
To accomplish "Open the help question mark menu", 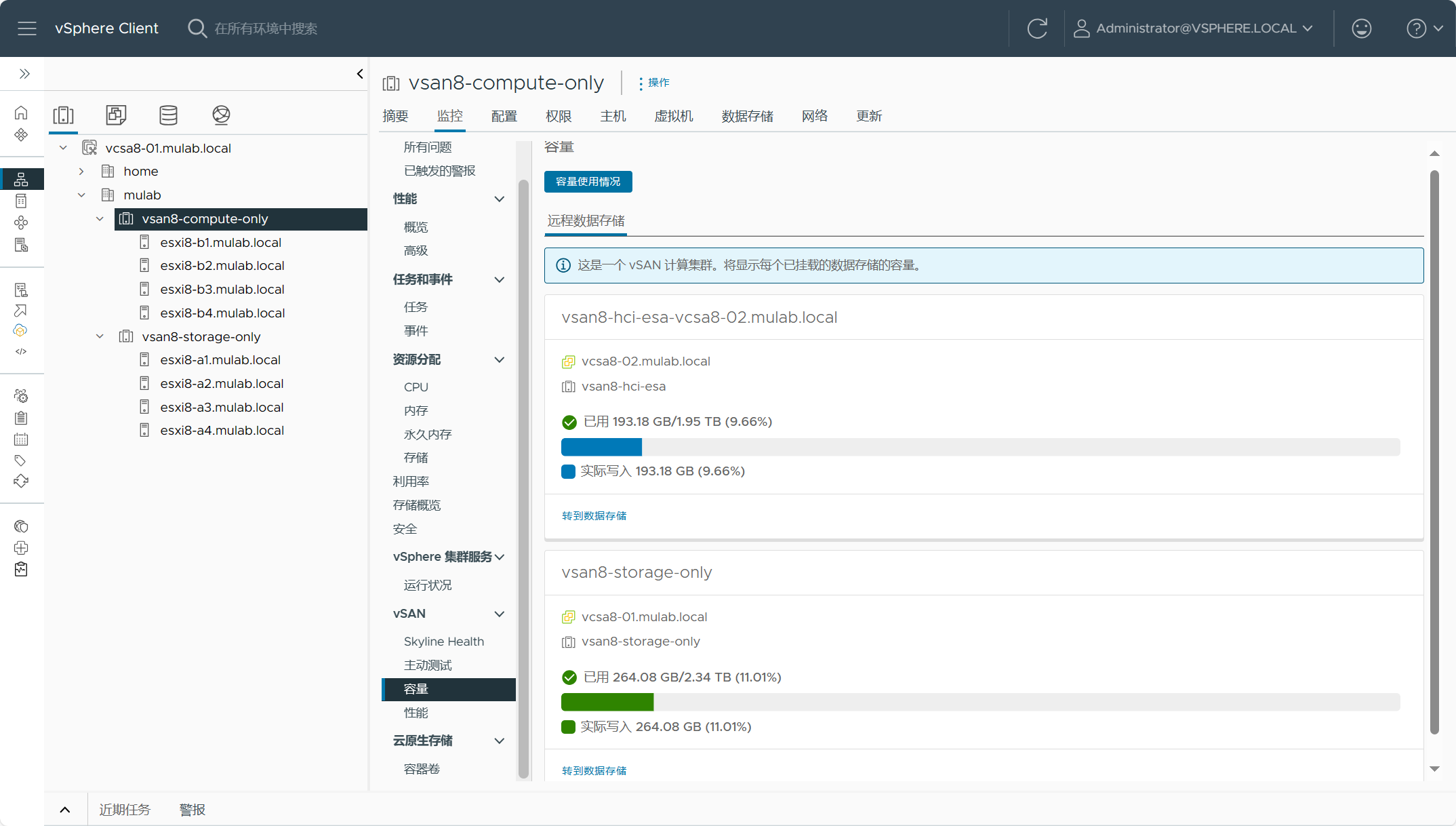I will 1424,28.
